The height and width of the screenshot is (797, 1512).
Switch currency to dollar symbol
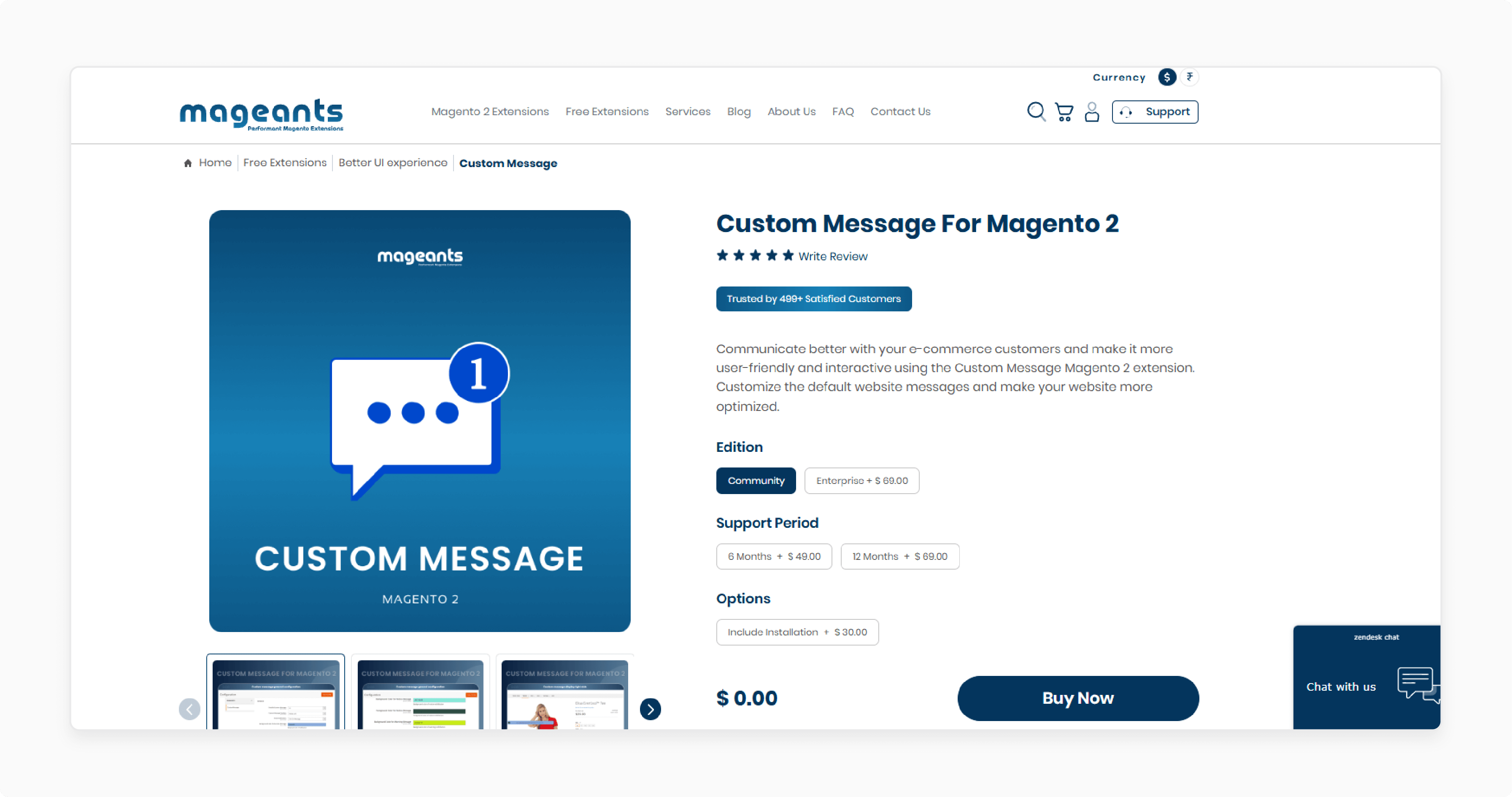pos(1167,77)
